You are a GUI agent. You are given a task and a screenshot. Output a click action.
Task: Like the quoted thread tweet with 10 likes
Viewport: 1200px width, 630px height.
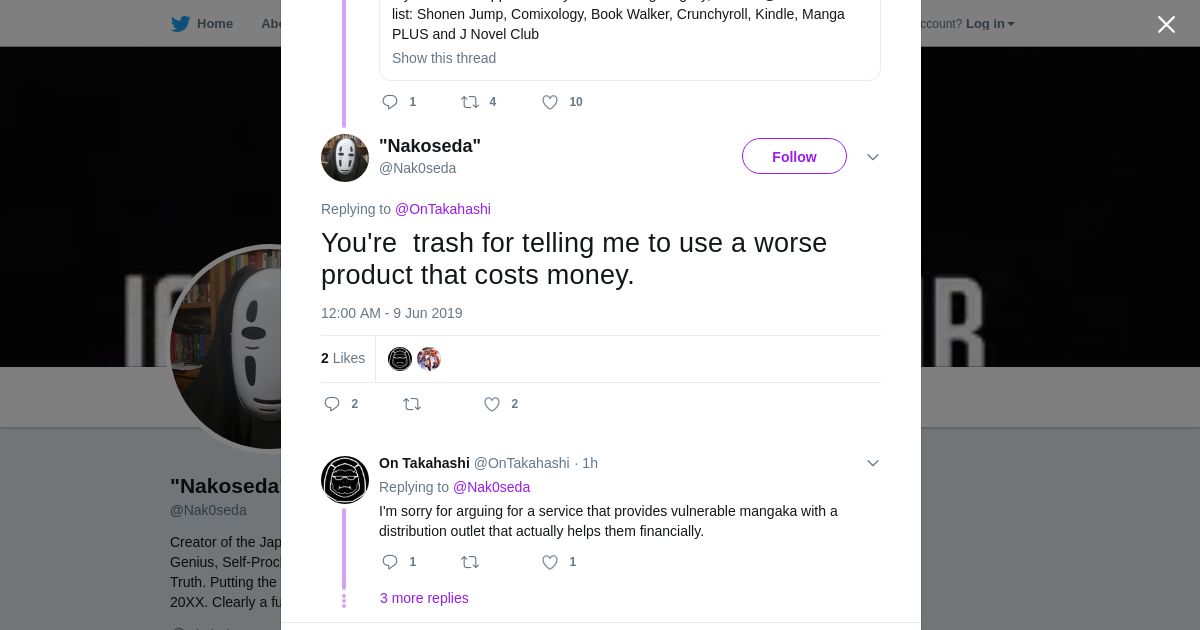[x=550, y=102]
